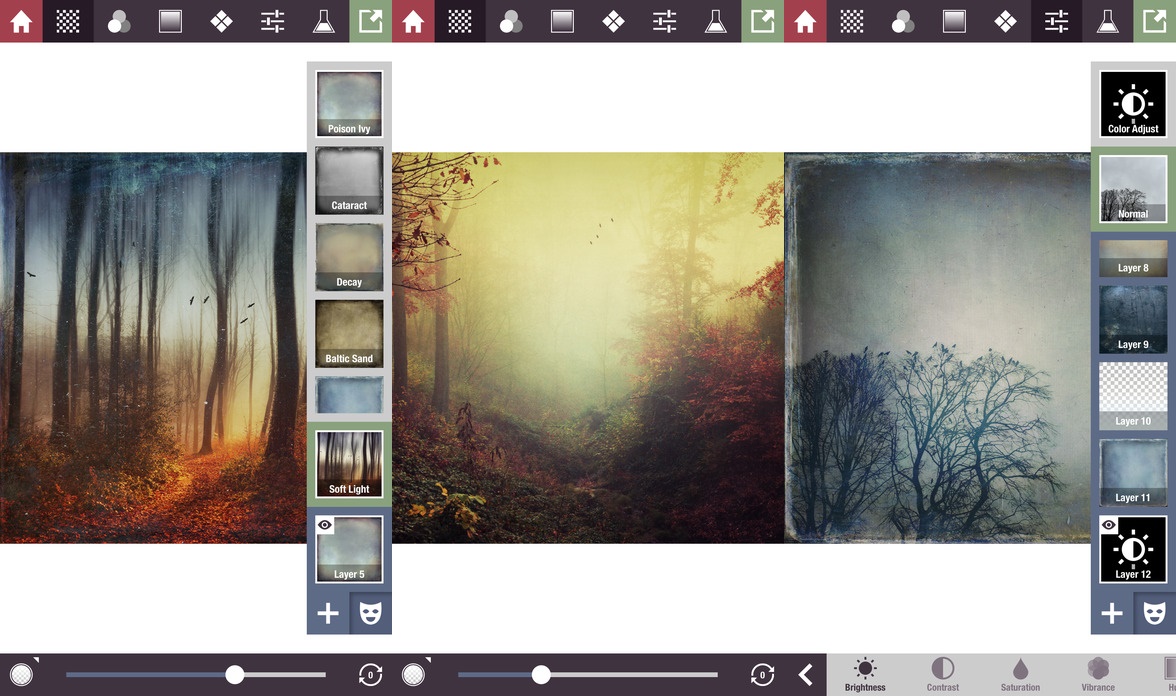Open the checkerboard tool above the dark forest path image
1176x696 pixels.
68,21
